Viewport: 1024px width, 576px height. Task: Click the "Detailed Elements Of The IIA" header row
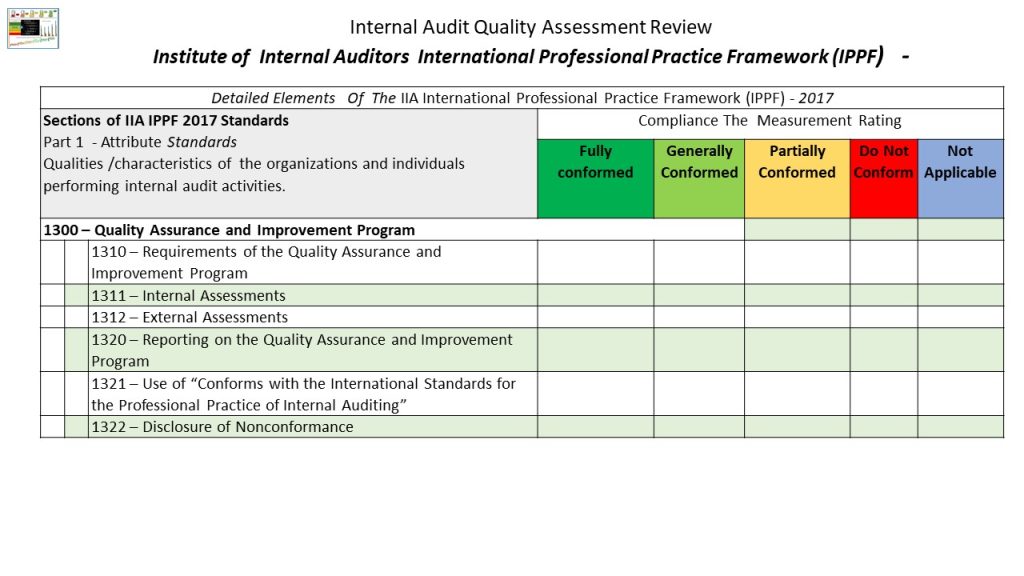(522, 98)
